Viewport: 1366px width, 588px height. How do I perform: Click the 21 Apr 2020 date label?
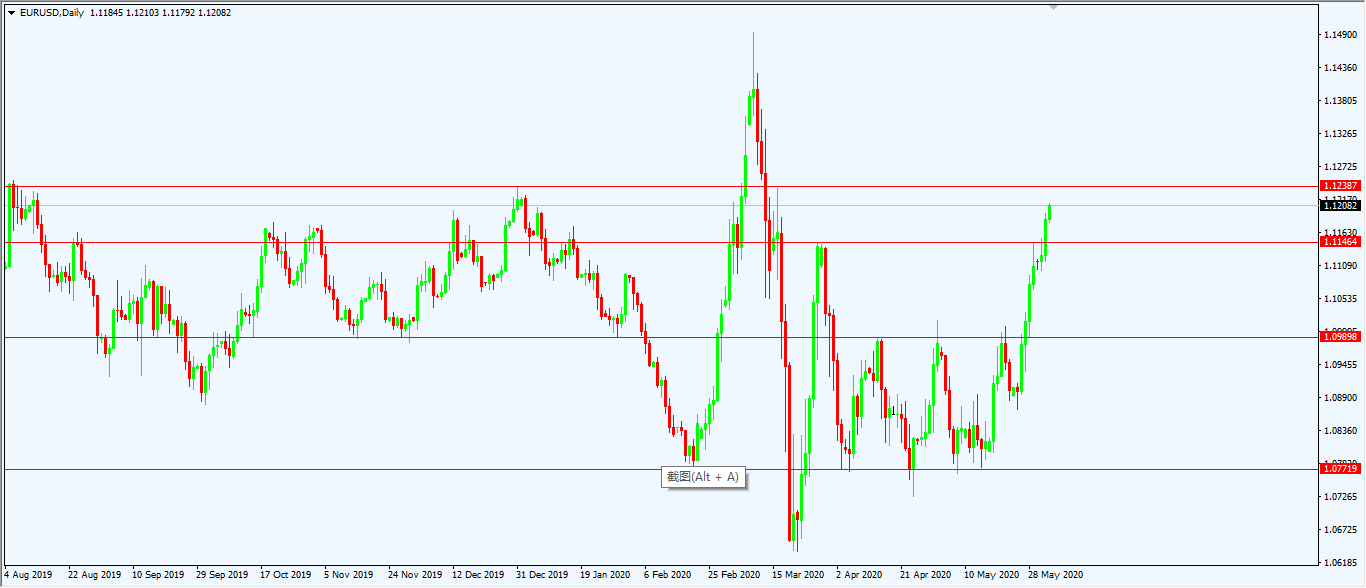click(926, 575)
